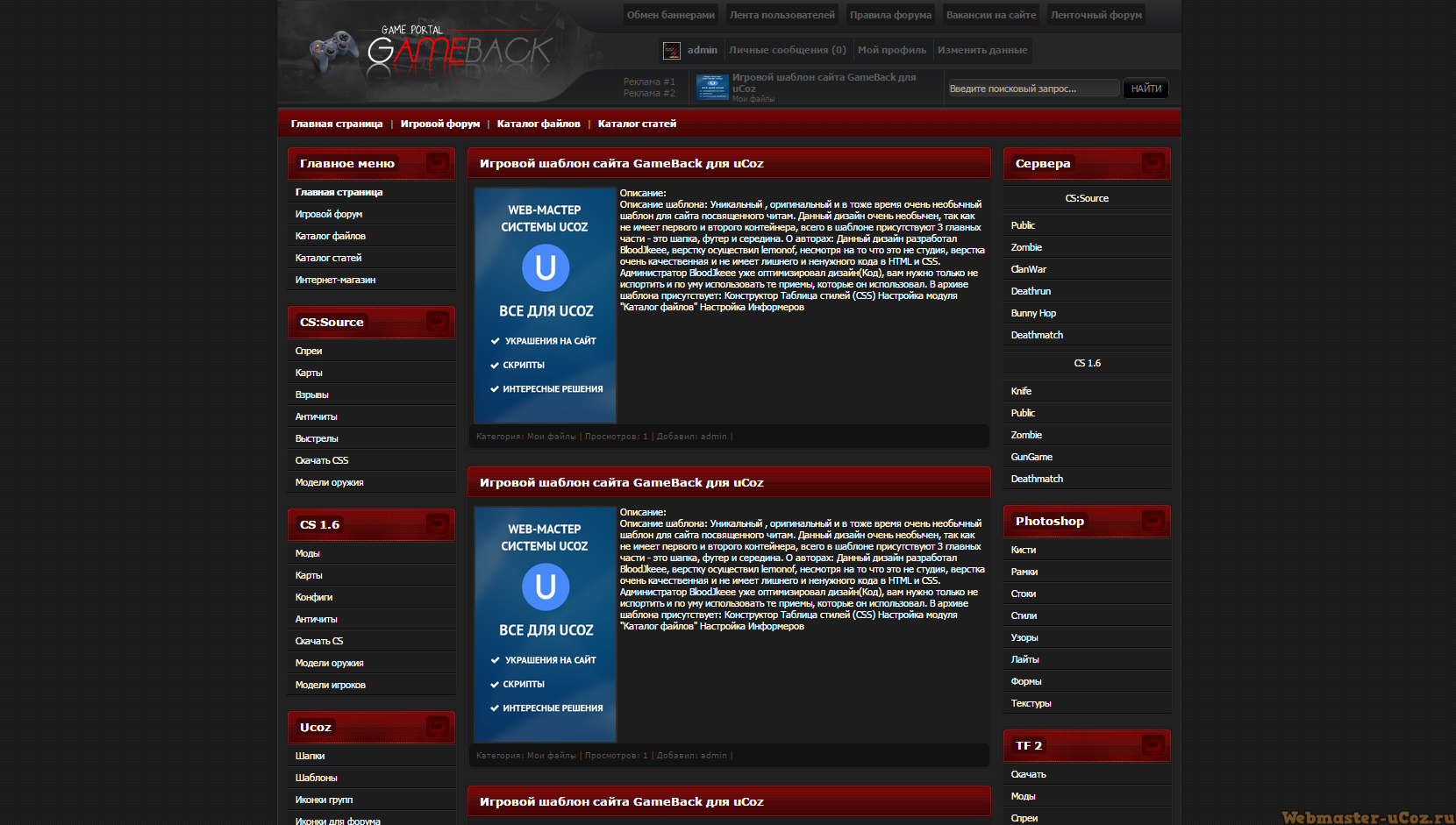Open Правила форума tab
Image resolution: width=1456 pixels, height=825 pixels.
tap(890, 15)
